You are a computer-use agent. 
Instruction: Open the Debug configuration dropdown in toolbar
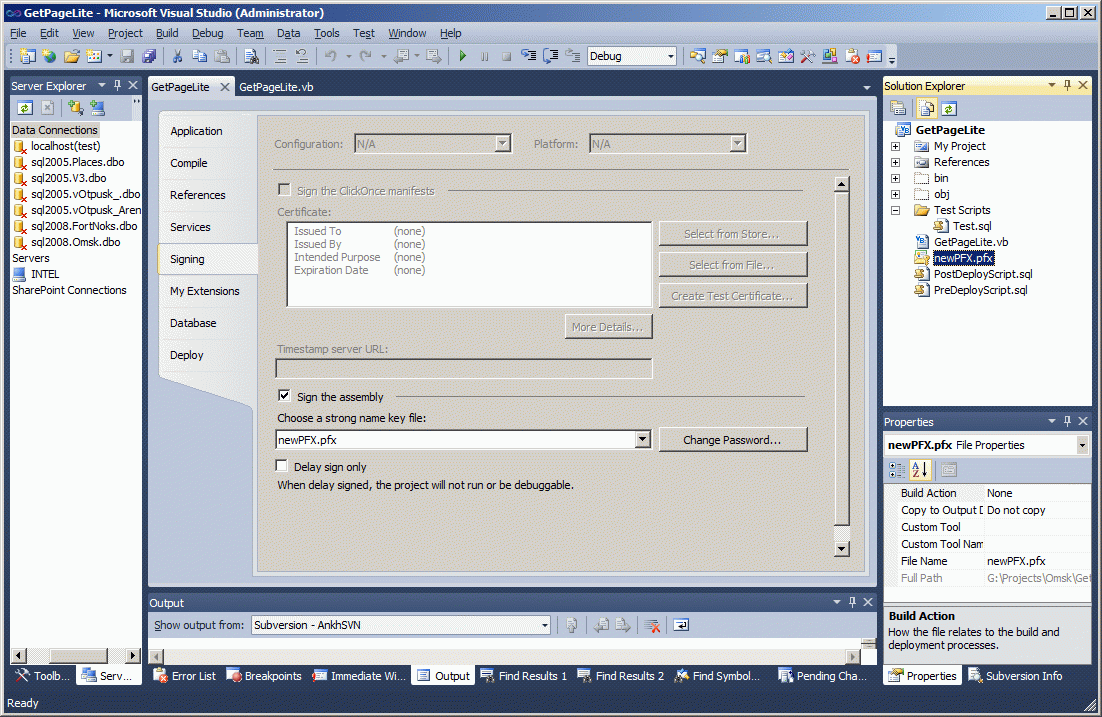click(x=670, y=56)
